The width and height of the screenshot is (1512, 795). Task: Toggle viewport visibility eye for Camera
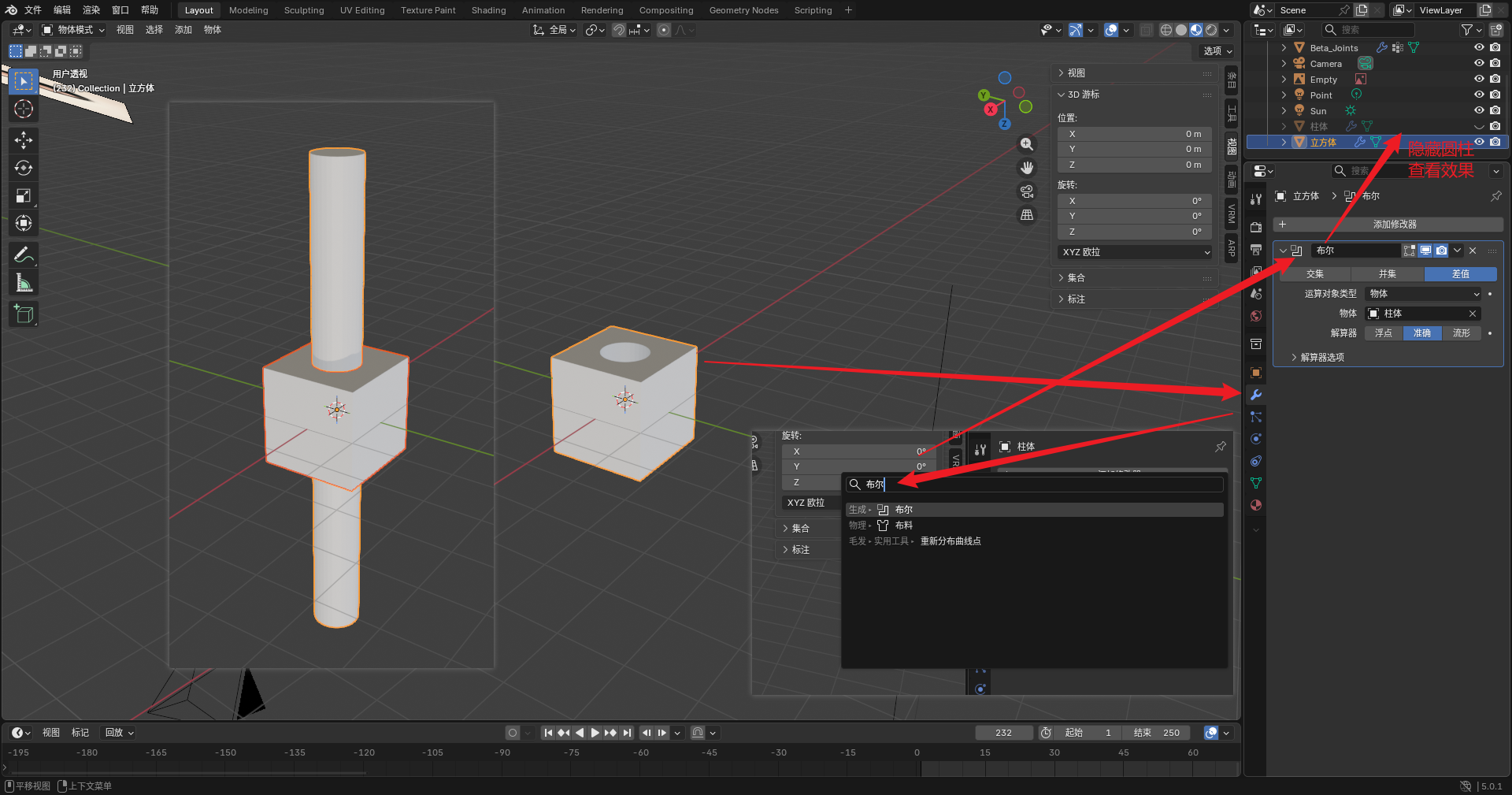pyautogui.click(x=1479, y=63)
